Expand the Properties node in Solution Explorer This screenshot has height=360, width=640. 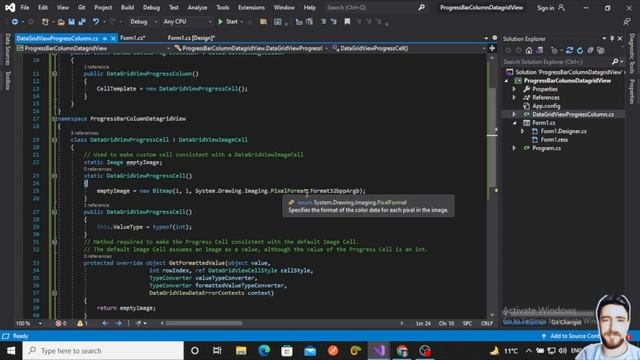514,89
